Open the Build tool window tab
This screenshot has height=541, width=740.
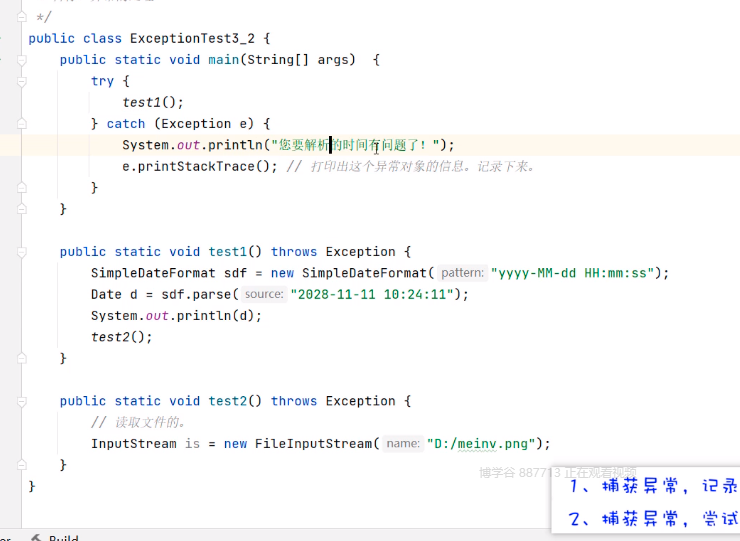coord(63,538)
